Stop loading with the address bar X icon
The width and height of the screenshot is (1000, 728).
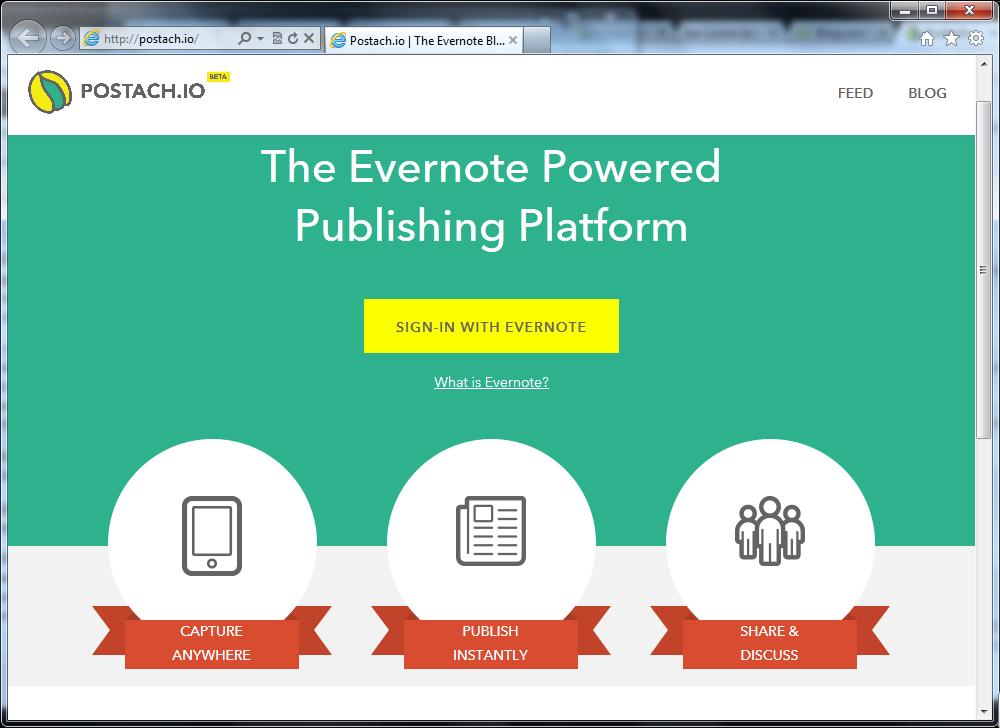309,38
